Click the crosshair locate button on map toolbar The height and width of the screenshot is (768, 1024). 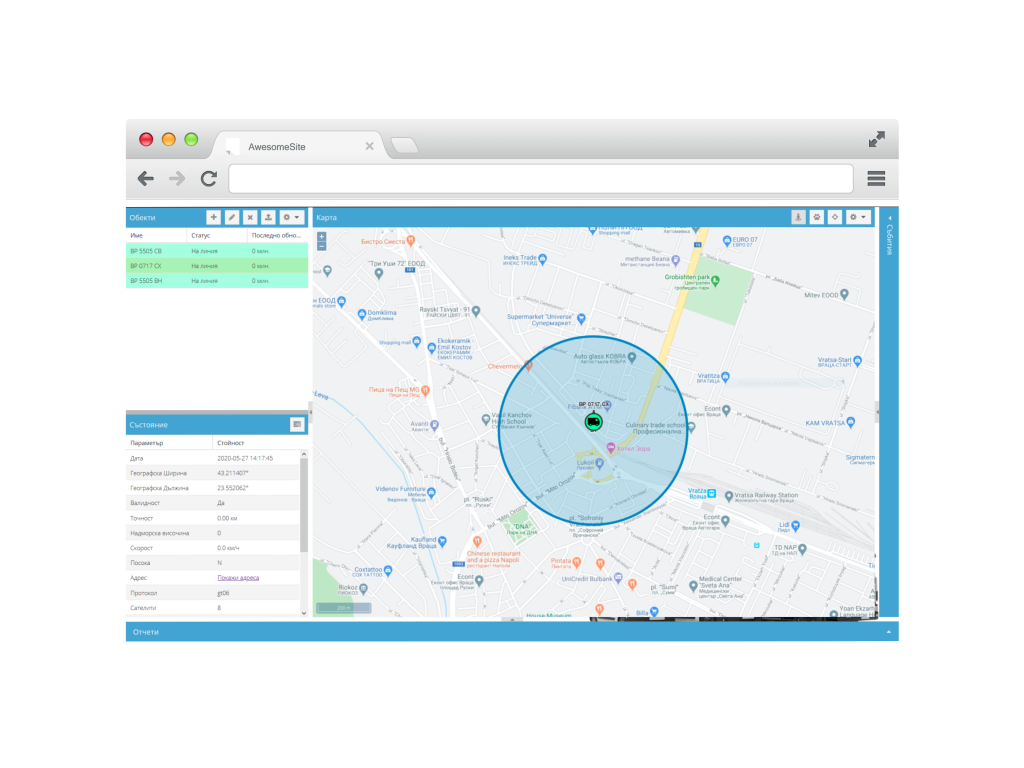tap(835, 217)
